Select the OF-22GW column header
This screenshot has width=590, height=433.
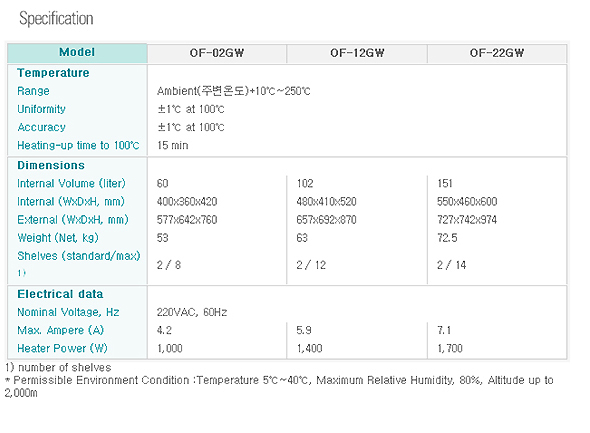click(497, 53)
